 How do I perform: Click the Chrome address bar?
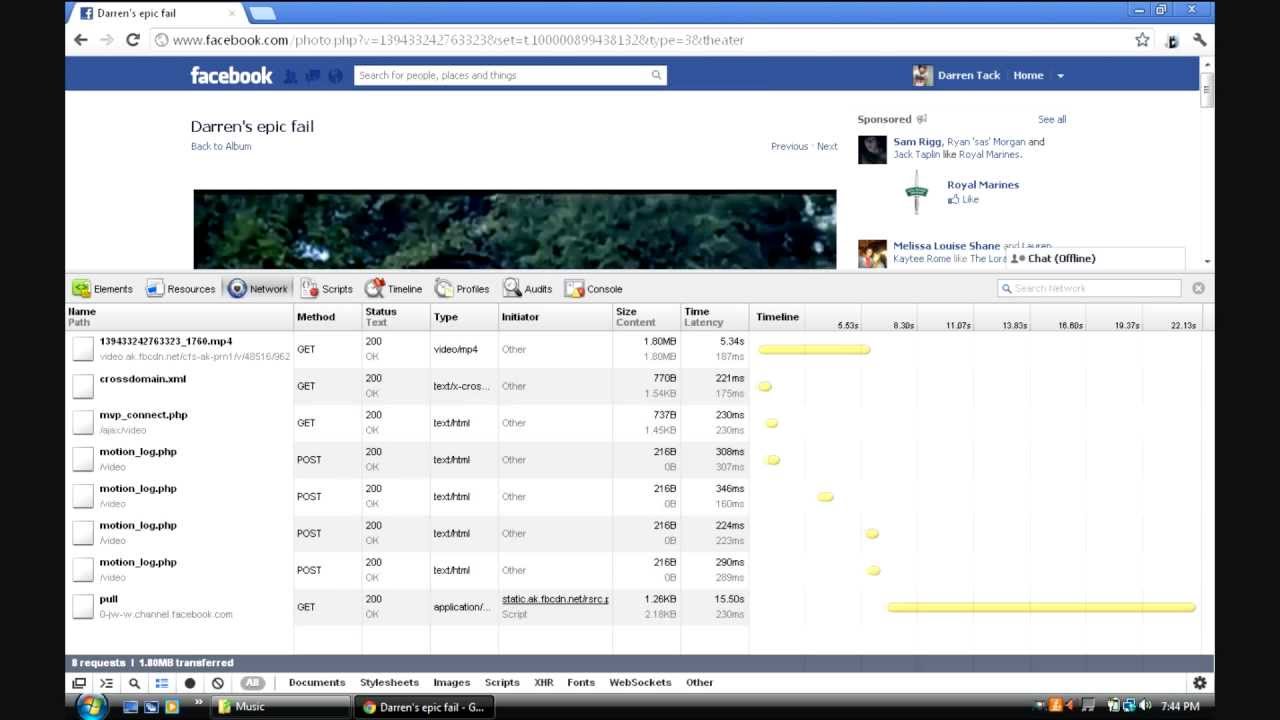click(x=640, y=40)
